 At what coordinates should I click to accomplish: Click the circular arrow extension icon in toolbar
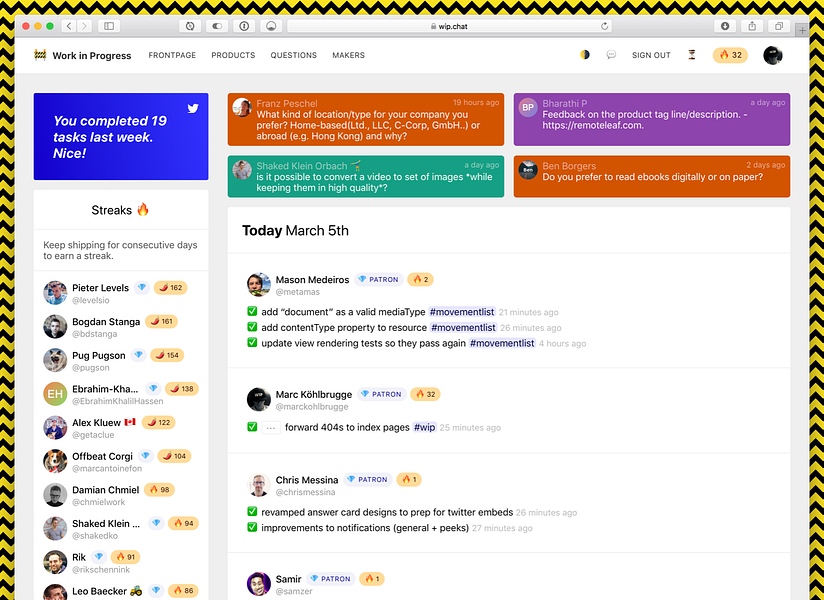[x=190, y=26]
